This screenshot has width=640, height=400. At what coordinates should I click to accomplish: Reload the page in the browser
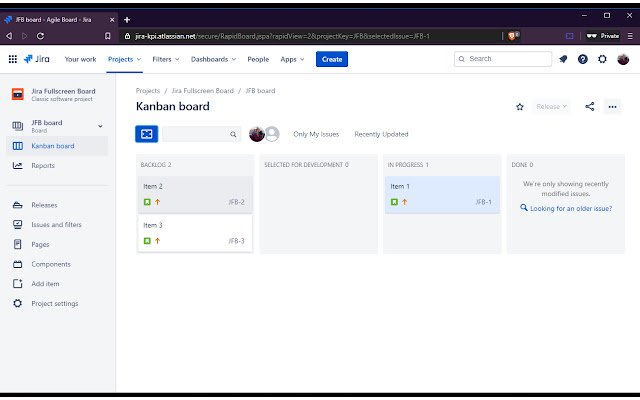[x=40, y=36]
